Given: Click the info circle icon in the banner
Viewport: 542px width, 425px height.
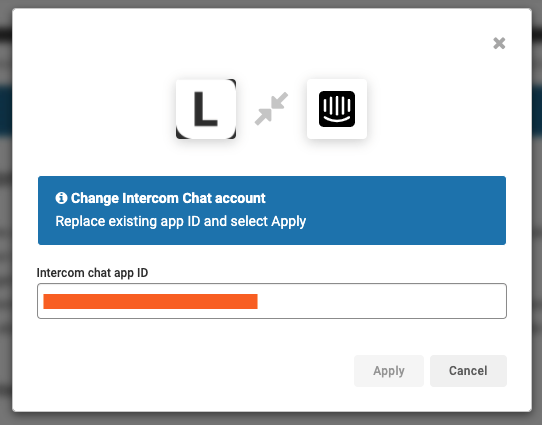Looking at the screenshot, I should [x=61, y=198].
